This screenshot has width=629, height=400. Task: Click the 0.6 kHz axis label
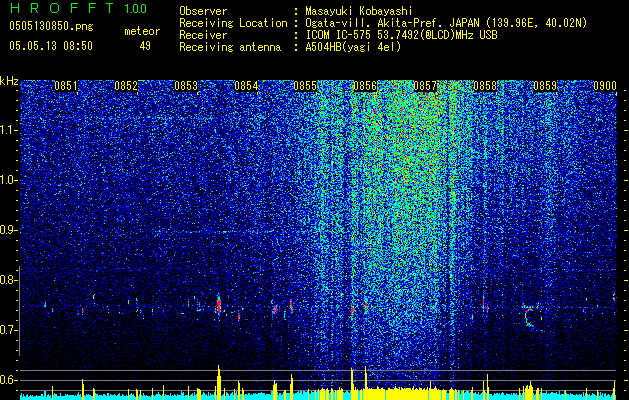click(x=9, y=380)
